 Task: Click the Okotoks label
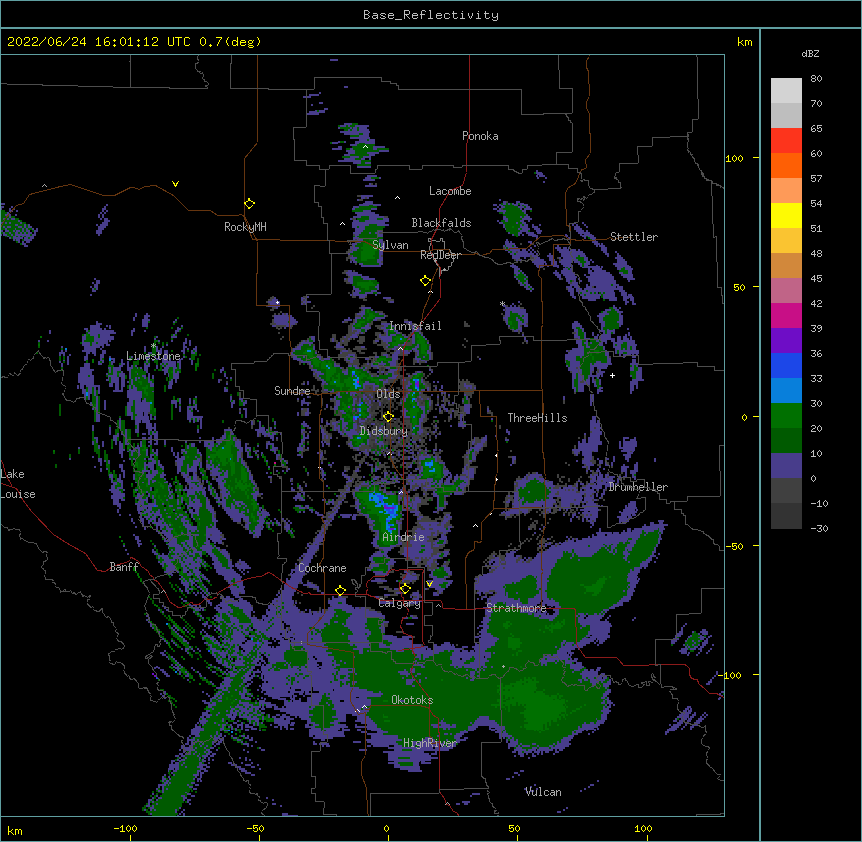[x=412, y=700]
